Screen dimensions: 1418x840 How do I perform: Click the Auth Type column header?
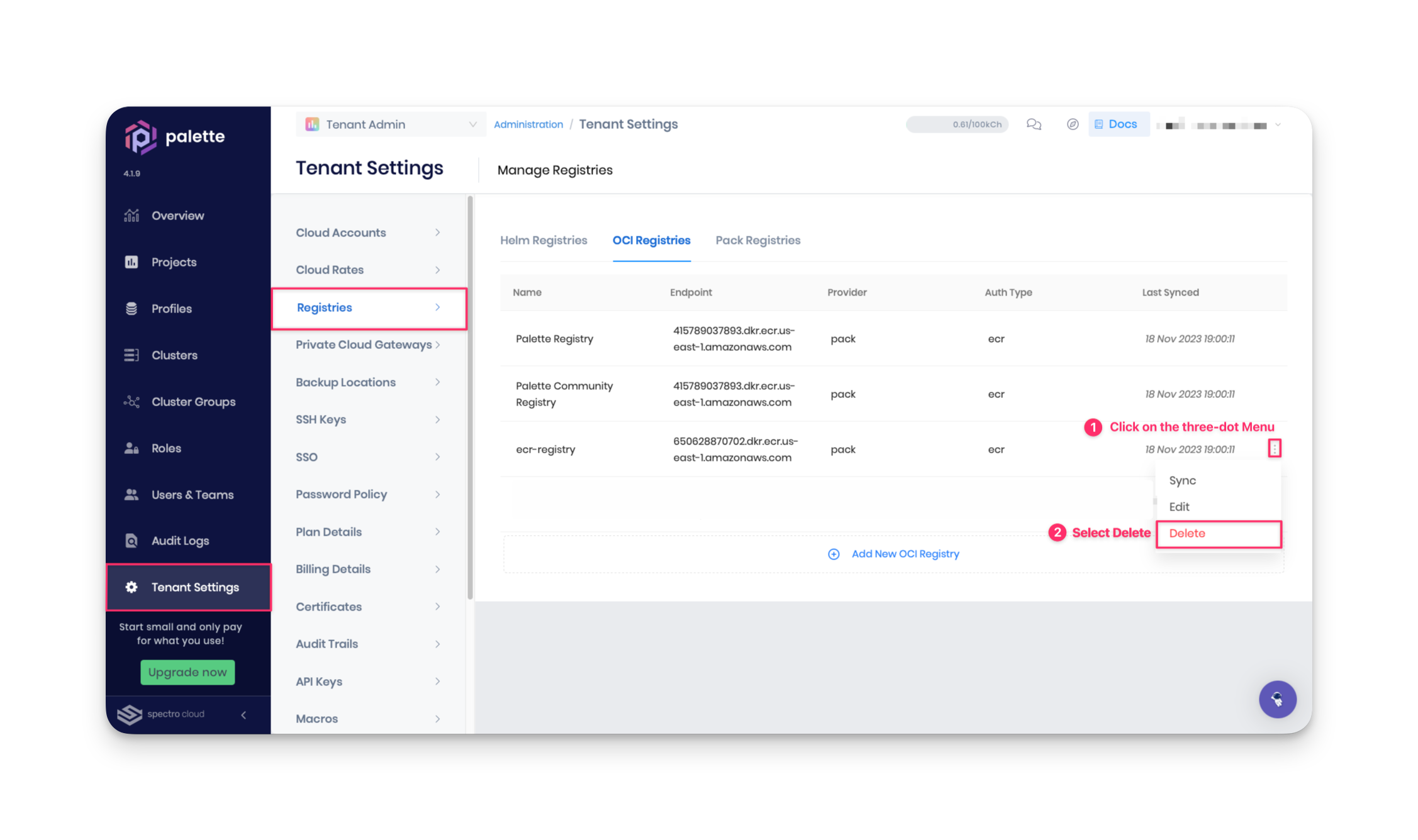1008,292
